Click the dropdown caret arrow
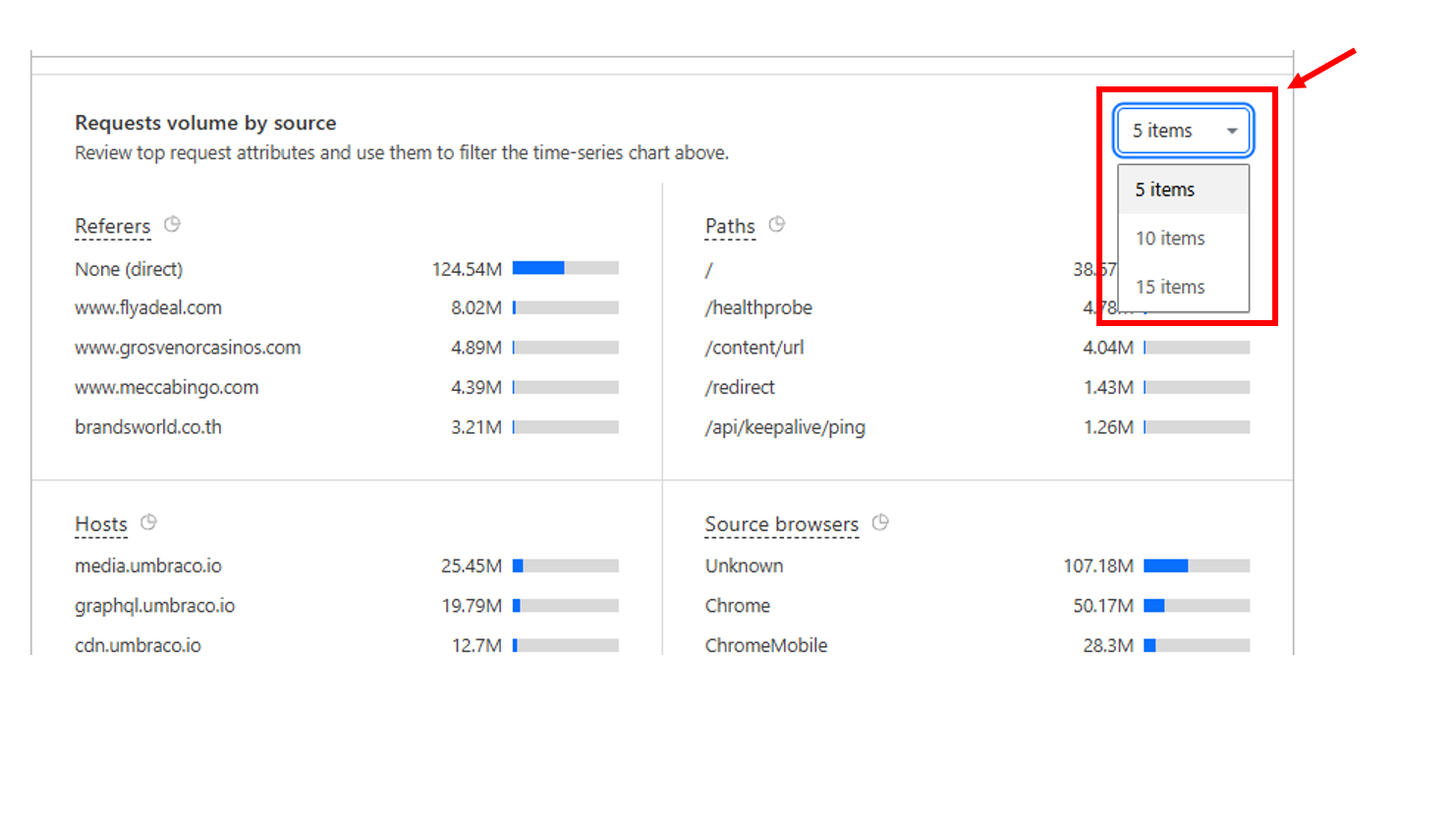The image size is (1456, 818). pos(1231,131)
